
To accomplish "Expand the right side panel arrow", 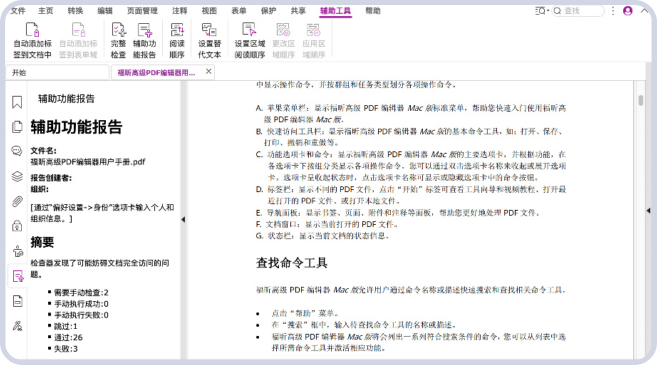I will point(648,211).
